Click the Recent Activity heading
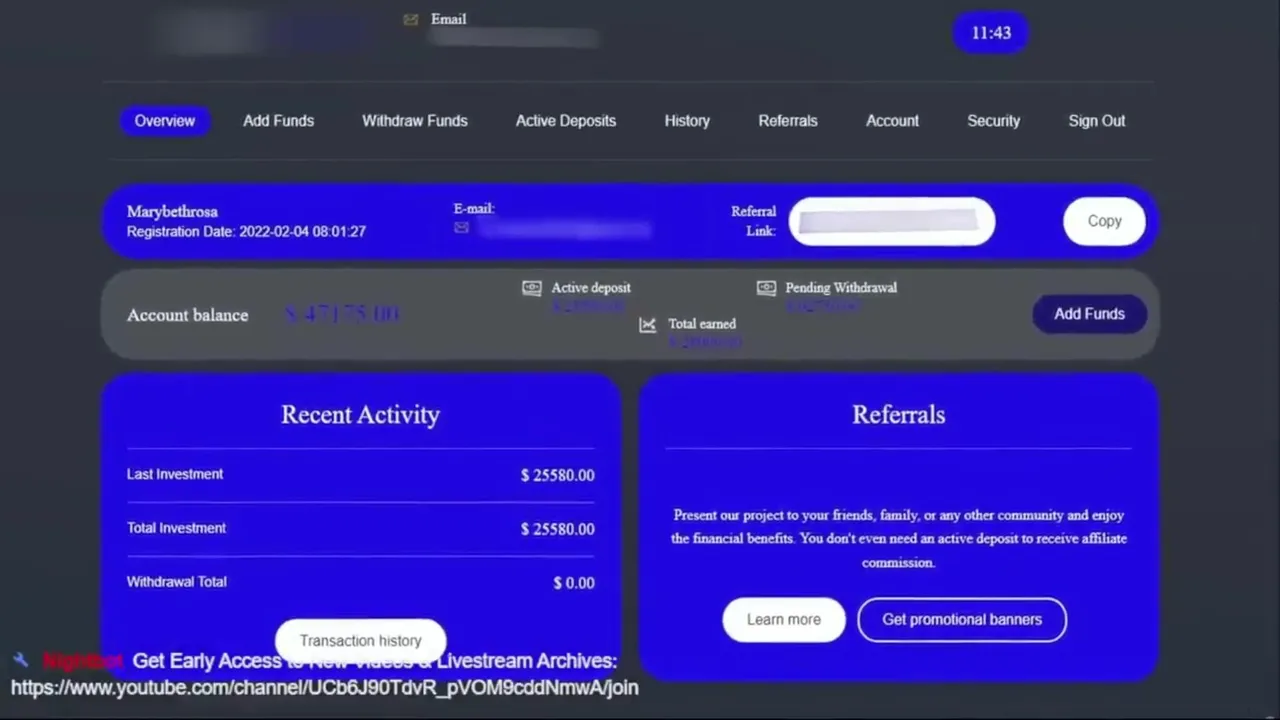The height and width of the screenshot is (720, 1280). coord(360,415)
